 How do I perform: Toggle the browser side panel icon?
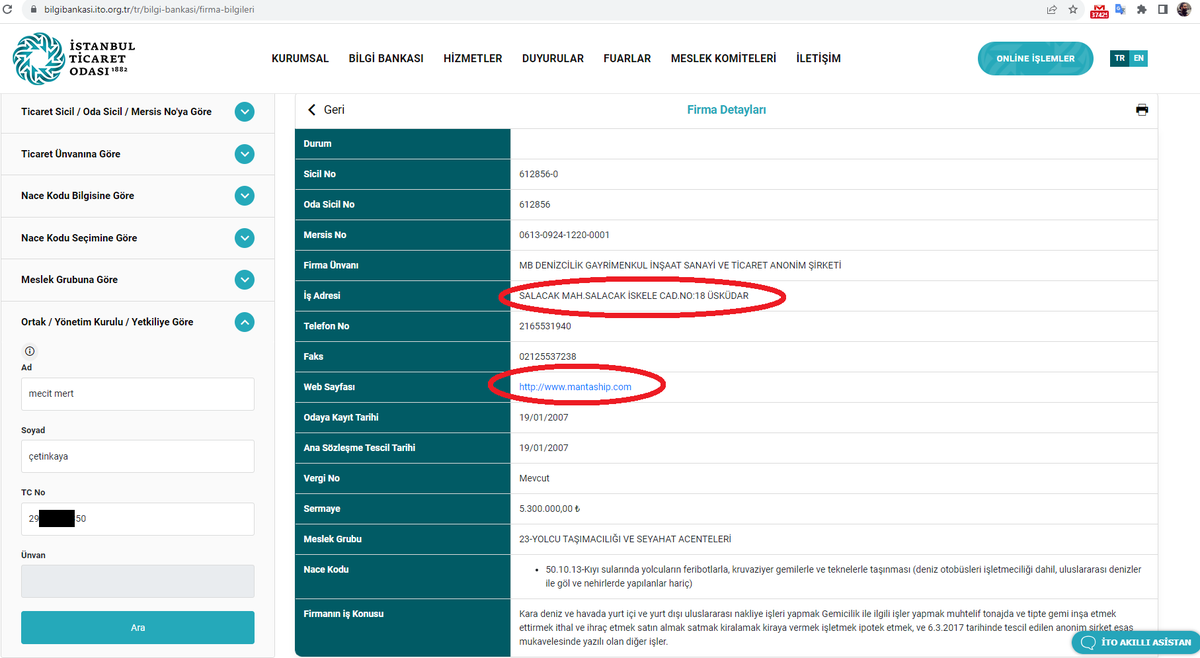(x=1162, y=9)
